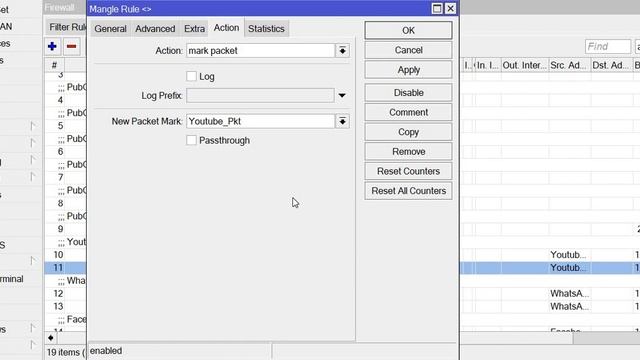Expand the Log Prefix field arrow
The width and height of the screenshot is (640, 360).
(342, 96)
